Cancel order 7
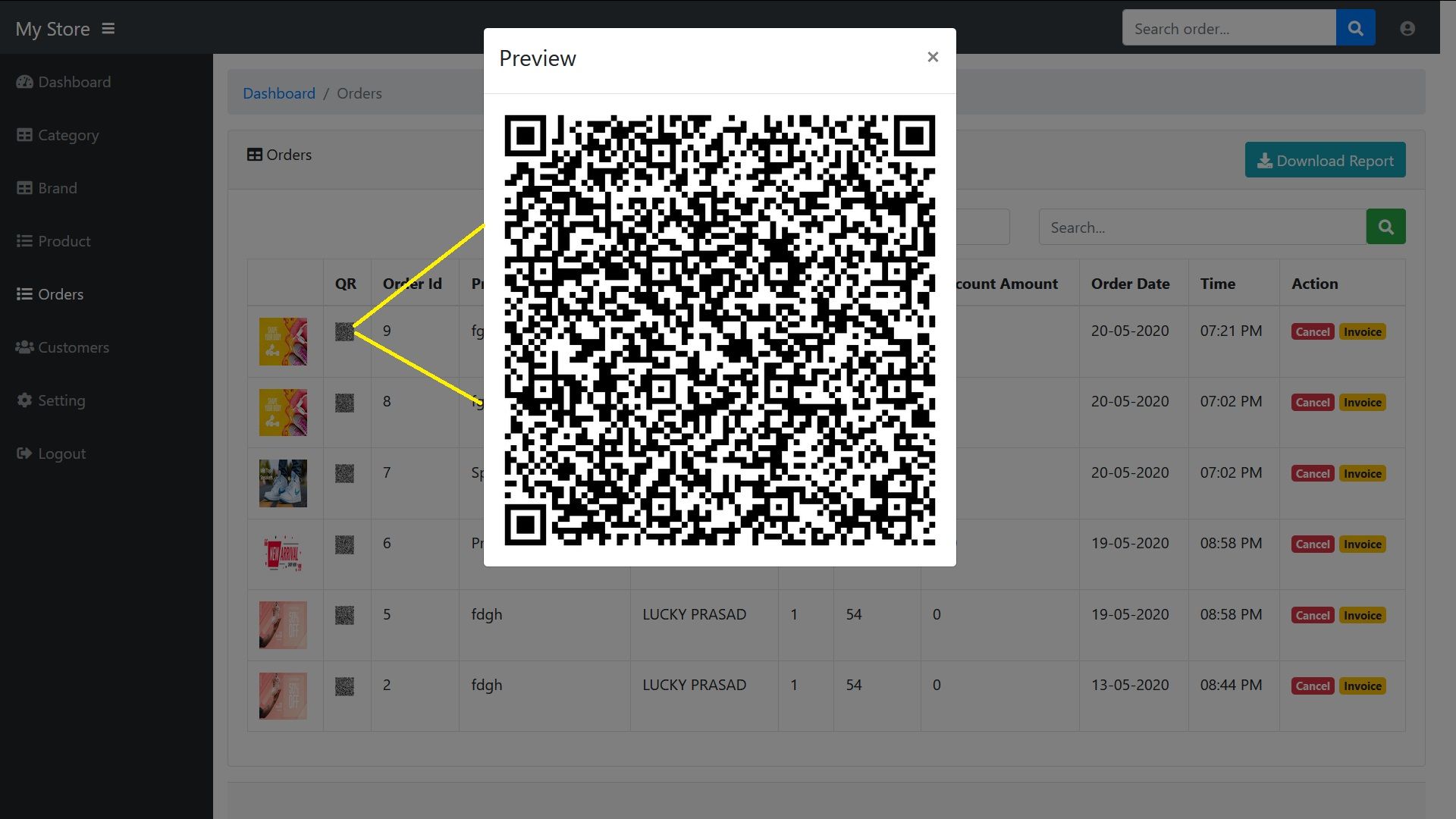The width and height of the screenshot is (1456, 819). coord(1313,473)
